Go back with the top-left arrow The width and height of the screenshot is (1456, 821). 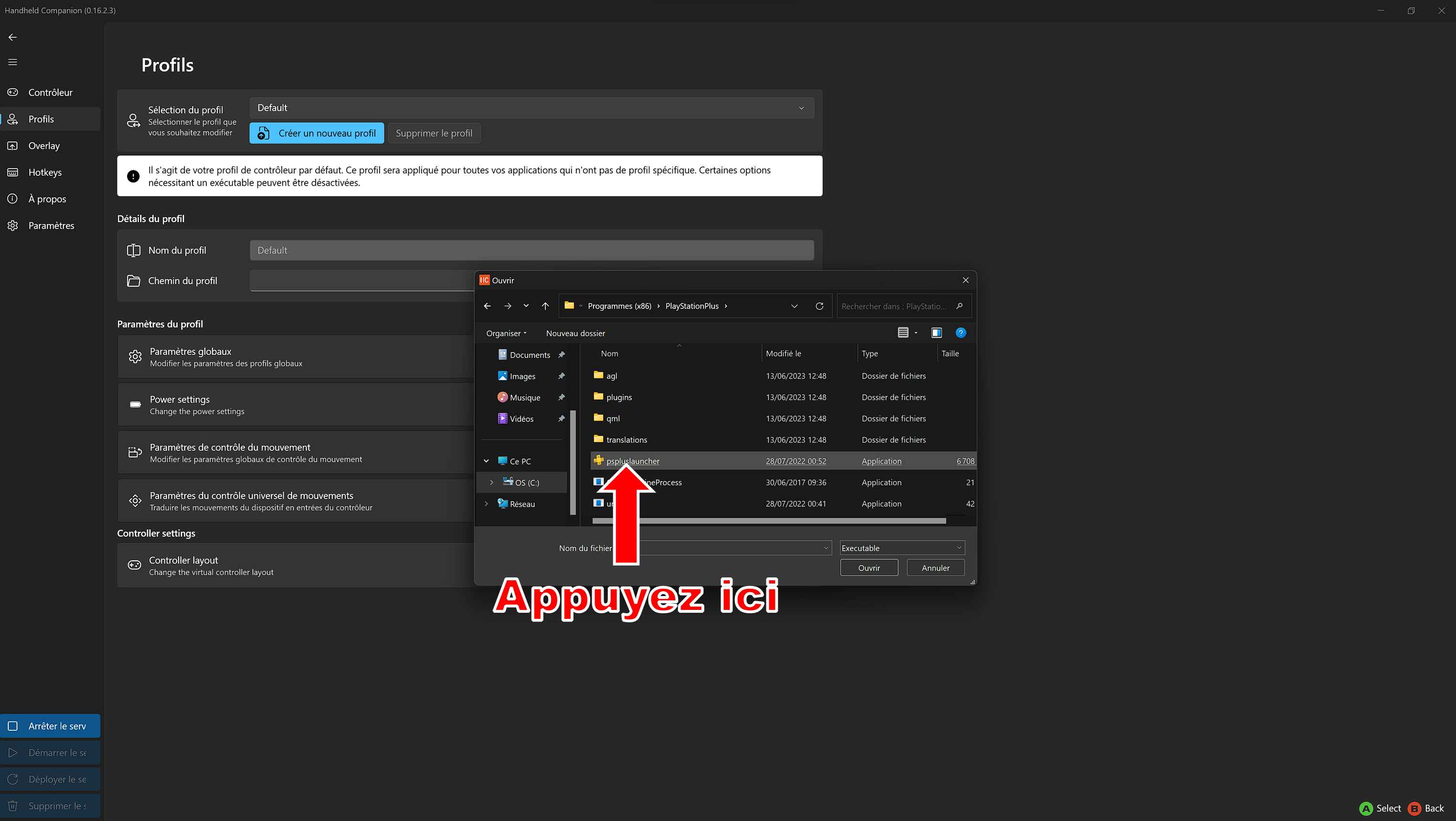pyautogui.click(x=12, y=37)
